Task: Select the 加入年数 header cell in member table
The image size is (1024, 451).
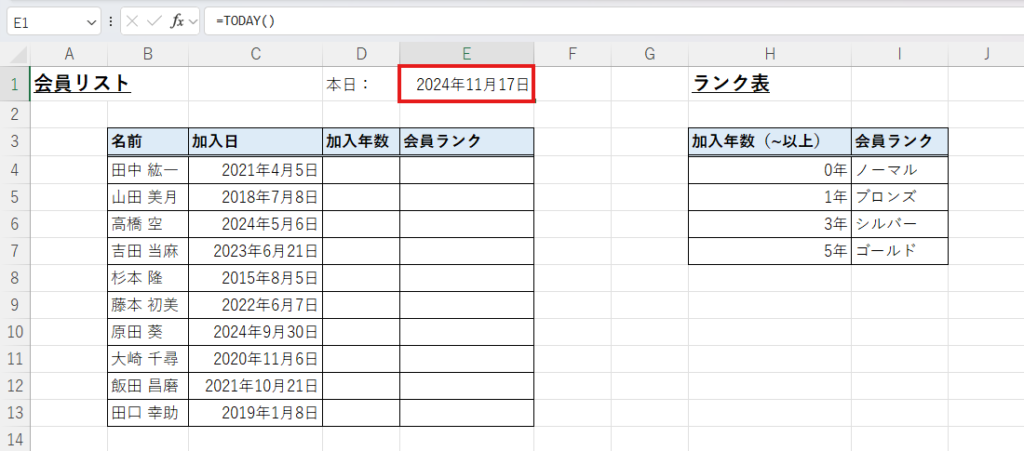Action: [x=360, y=142]
